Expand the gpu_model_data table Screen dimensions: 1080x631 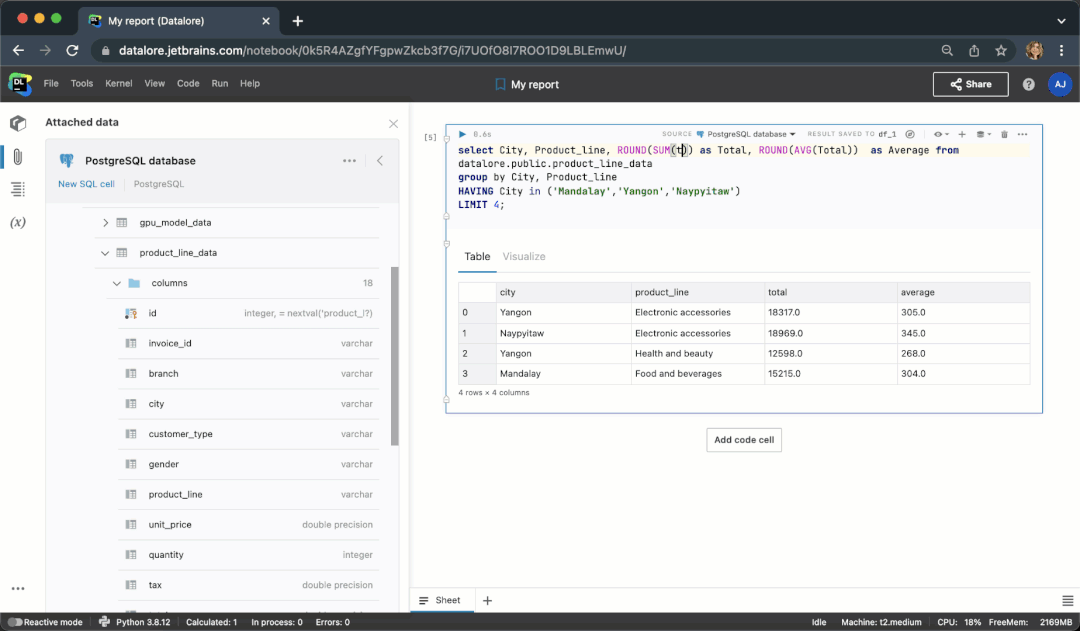click(x=106, y=223)
